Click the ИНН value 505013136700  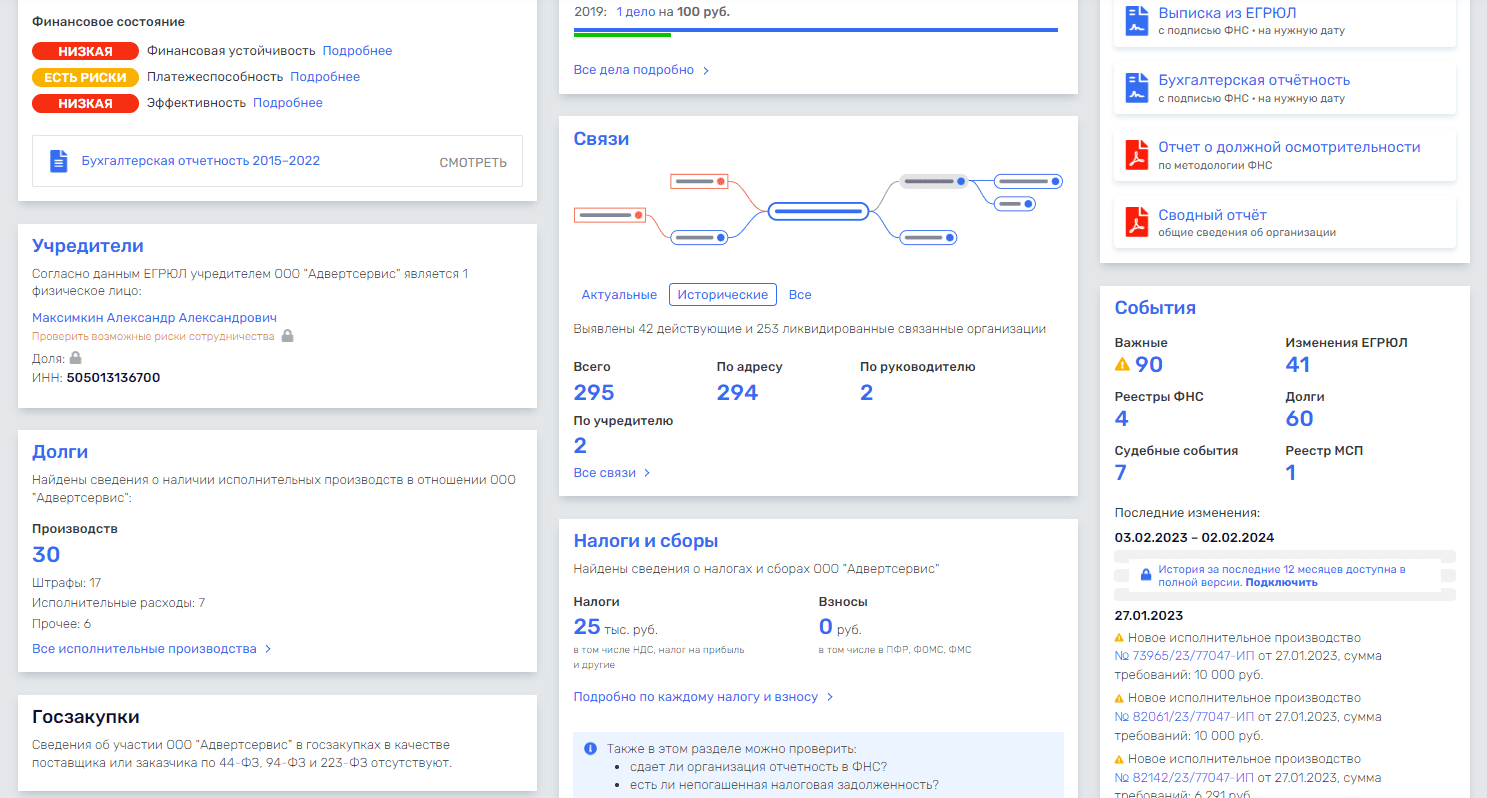pos(113,378)
